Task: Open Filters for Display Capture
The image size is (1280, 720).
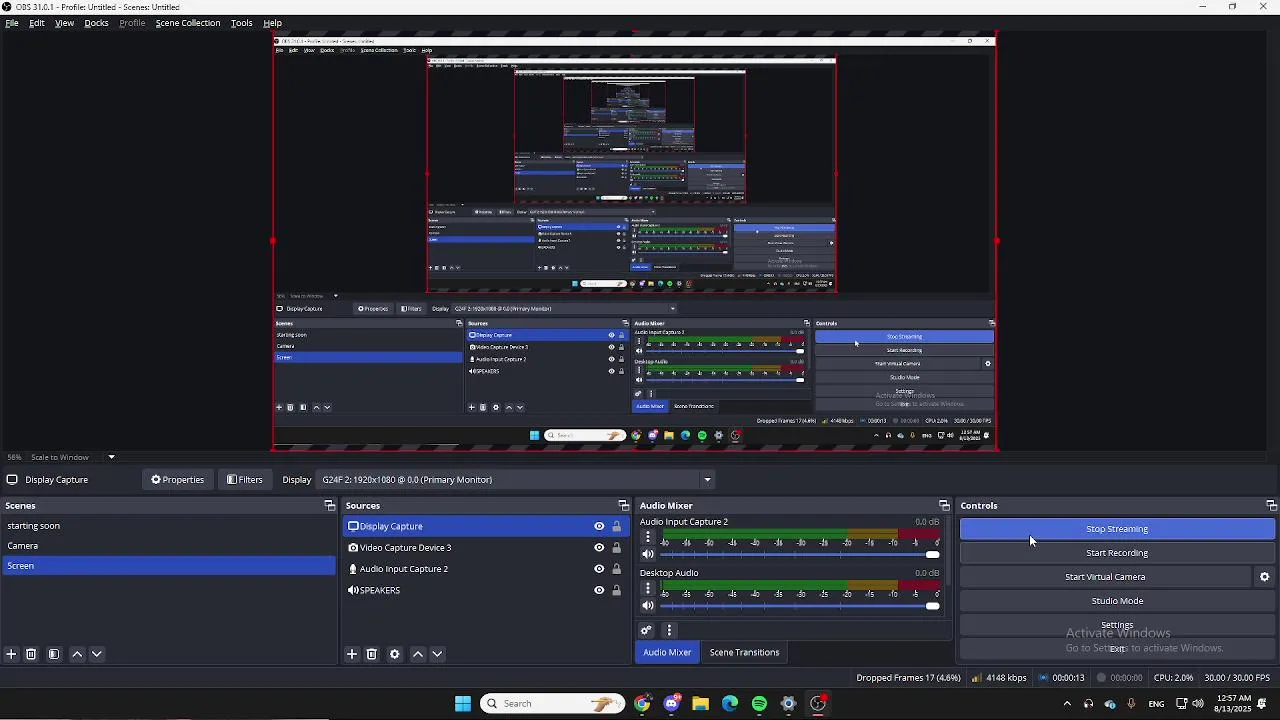Action: (245, 480)
